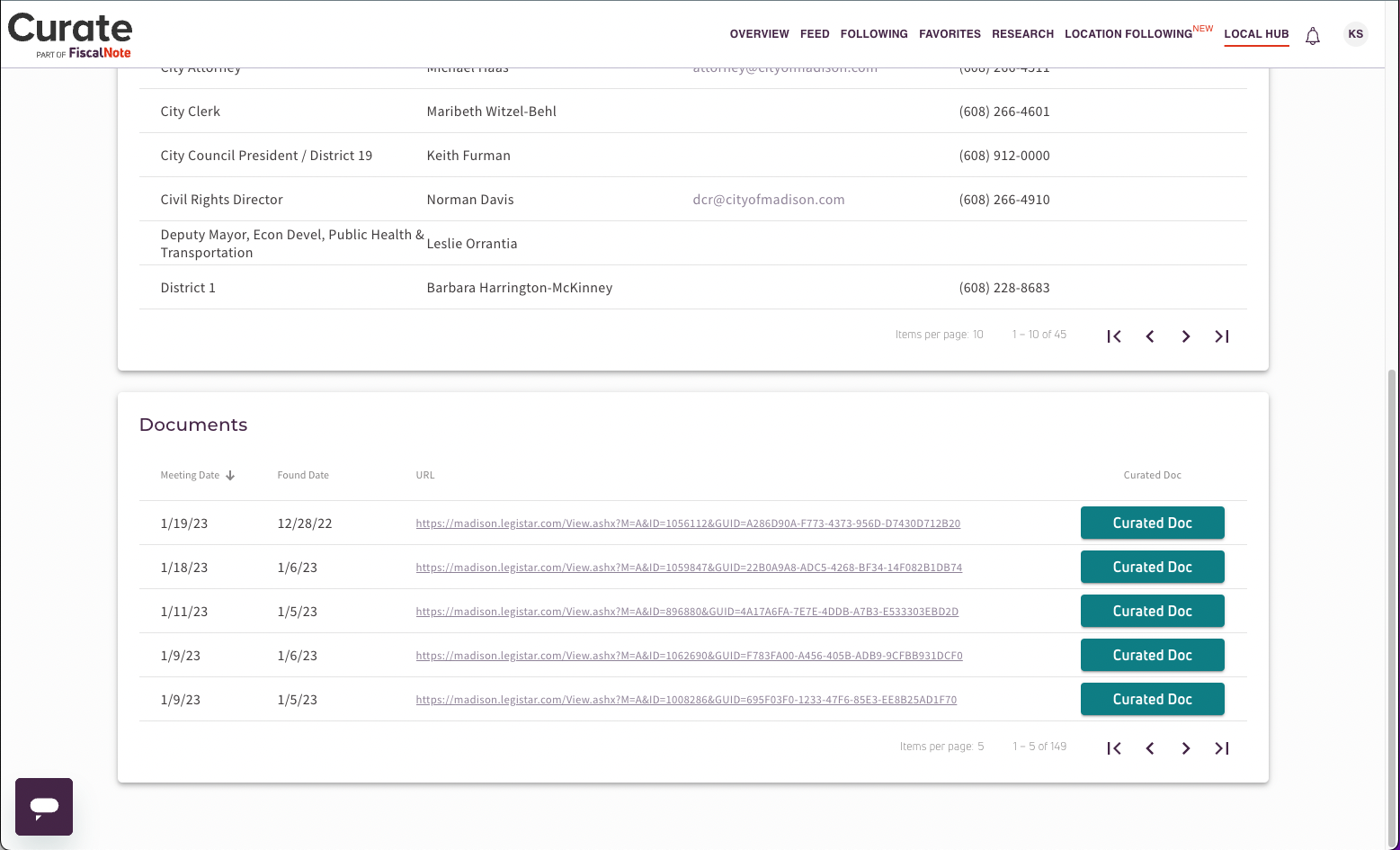This screenshot has width=1400, height=850.
Task: Open the legistar URL for 1/18/23 meeting
Action: click(x=689, y=568)
